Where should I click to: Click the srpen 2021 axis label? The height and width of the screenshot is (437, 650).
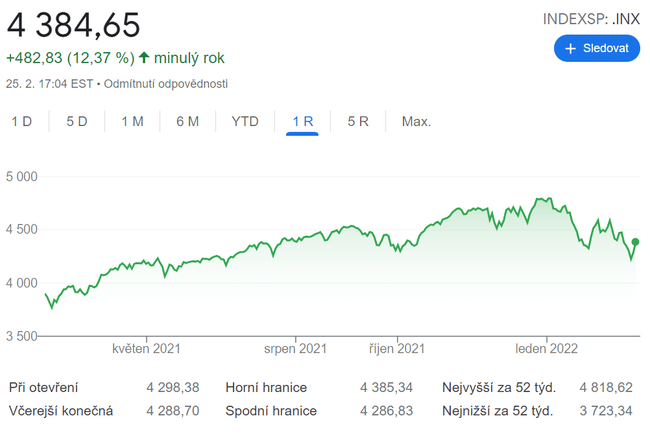(295, 349)
